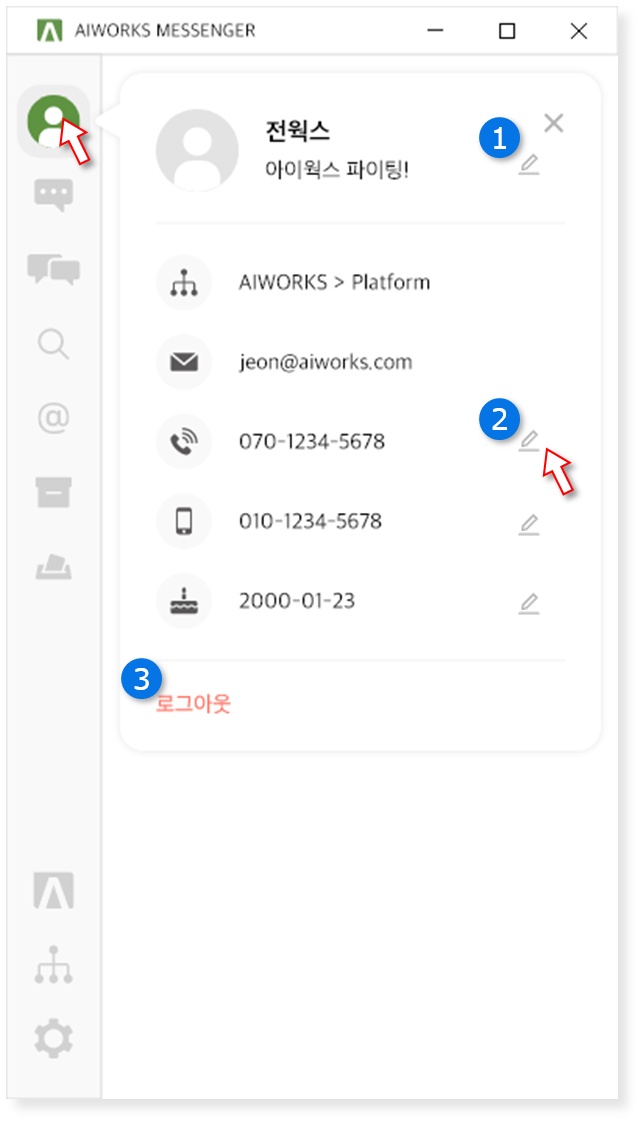This screenshot has width=642, height=1123.
Task: Open the file tray icon in sidebar
Action: click(x=54, y=567)
